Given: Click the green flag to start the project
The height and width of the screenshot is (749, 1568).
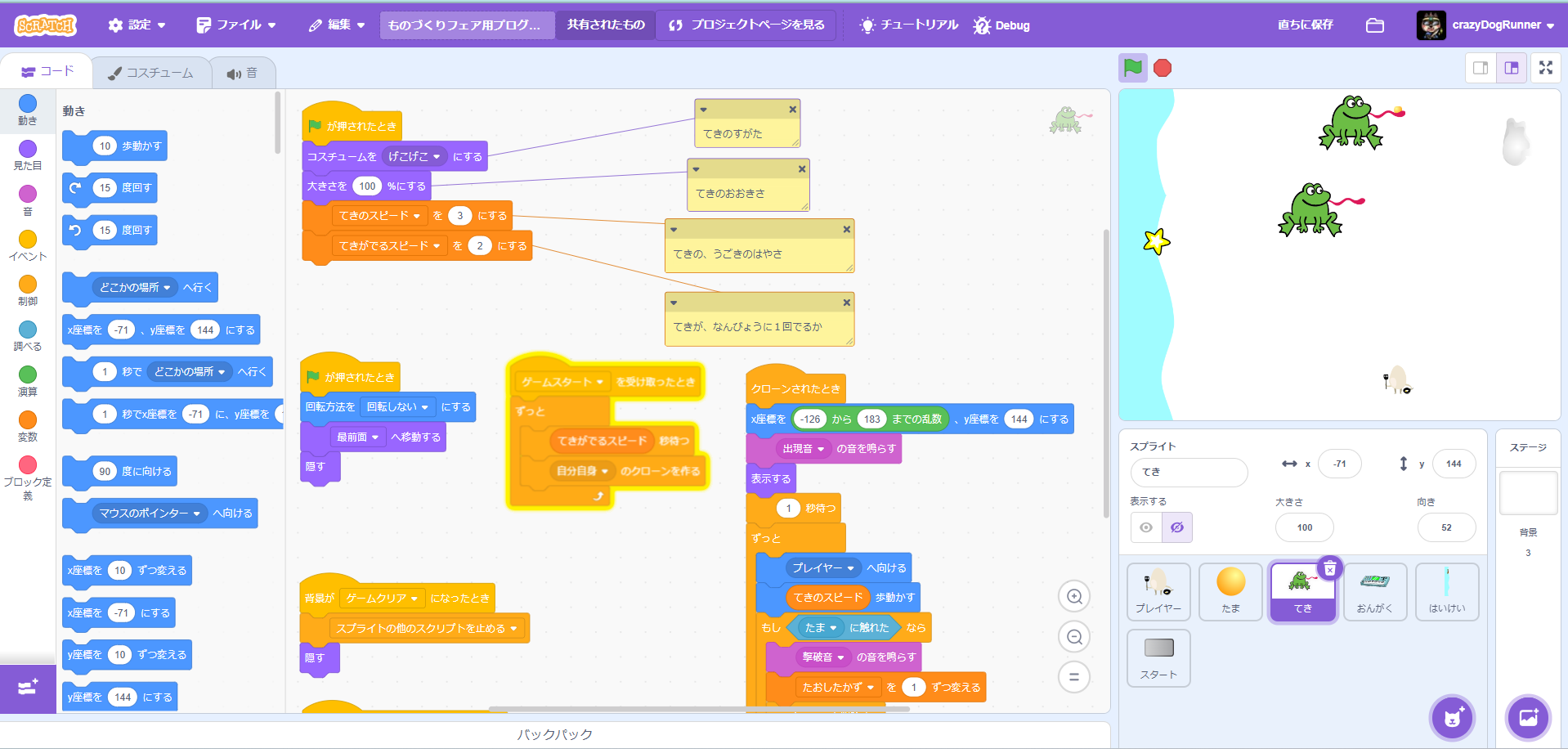Looking at the screenshot, I should (1132, 68).
